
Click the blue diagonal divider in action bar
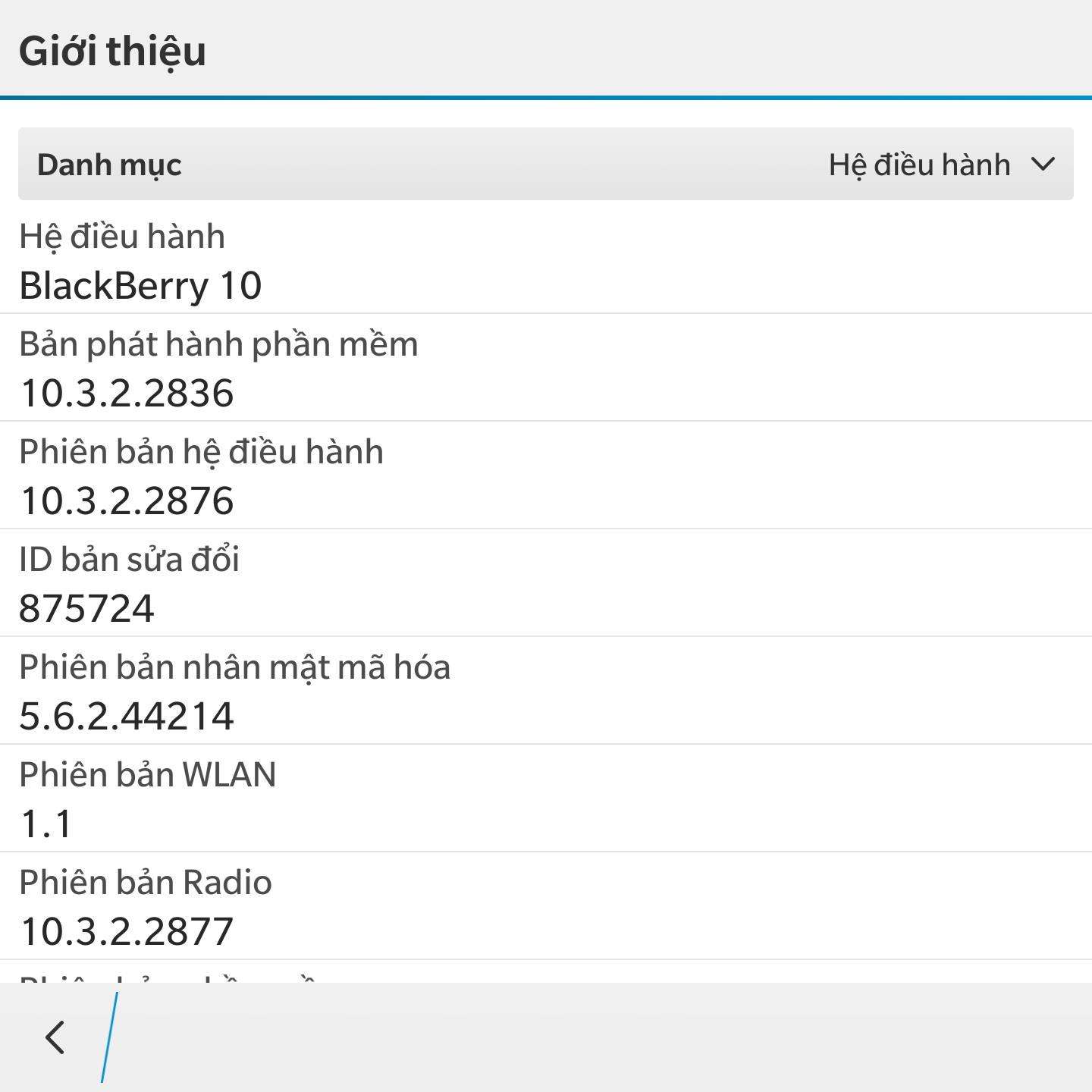[x=110, y=1037]
